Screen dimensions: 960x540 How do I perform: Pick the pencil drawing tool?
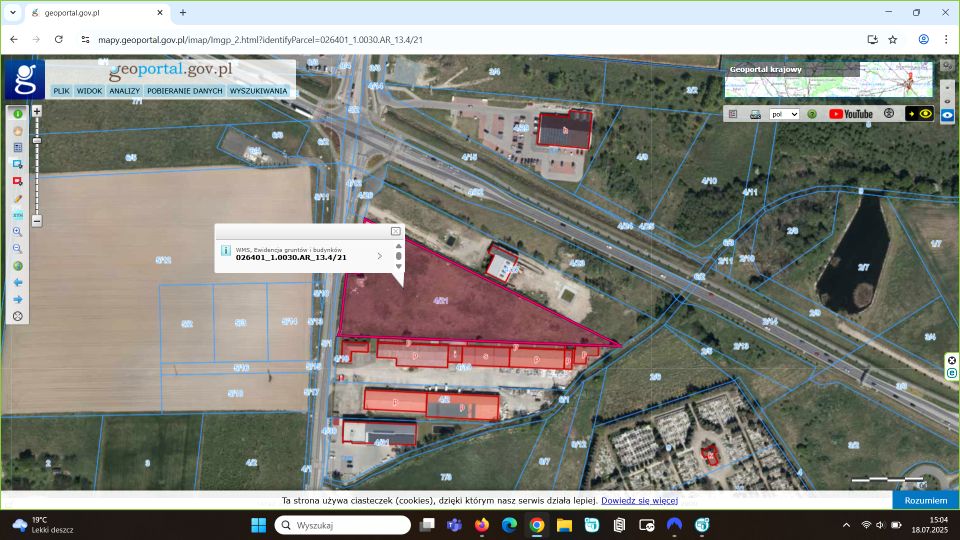tap(18, 199)
